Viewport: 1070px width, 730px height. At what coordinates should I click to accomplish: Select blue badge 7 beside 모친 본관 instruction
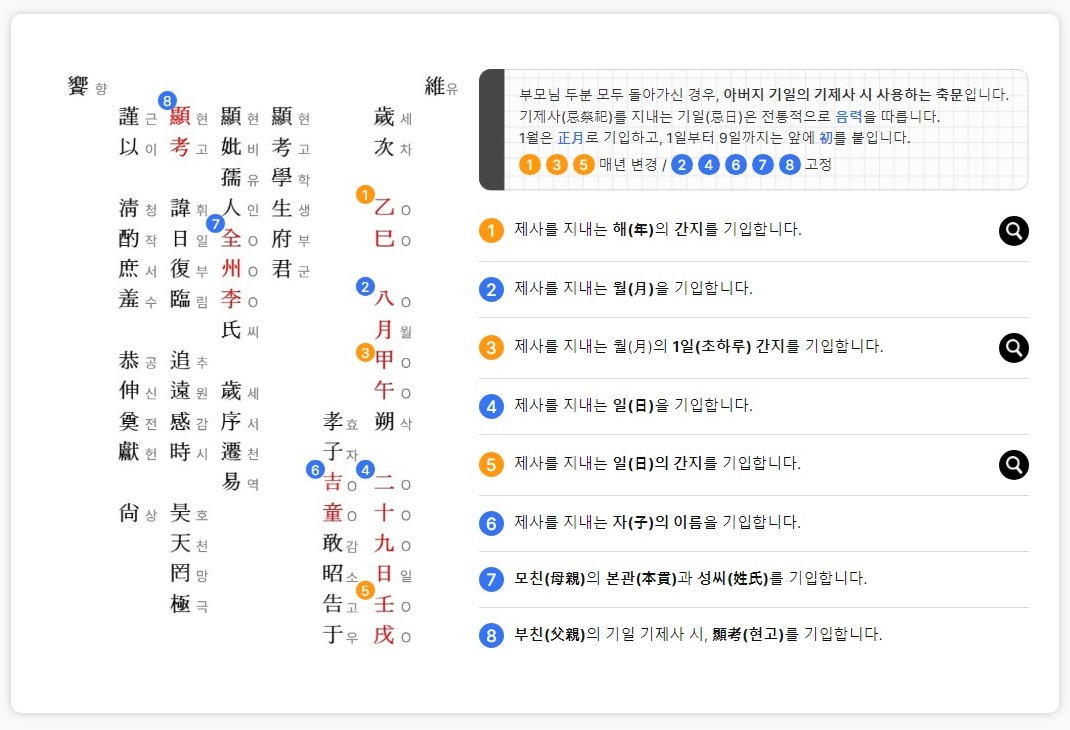coord(491,579)
